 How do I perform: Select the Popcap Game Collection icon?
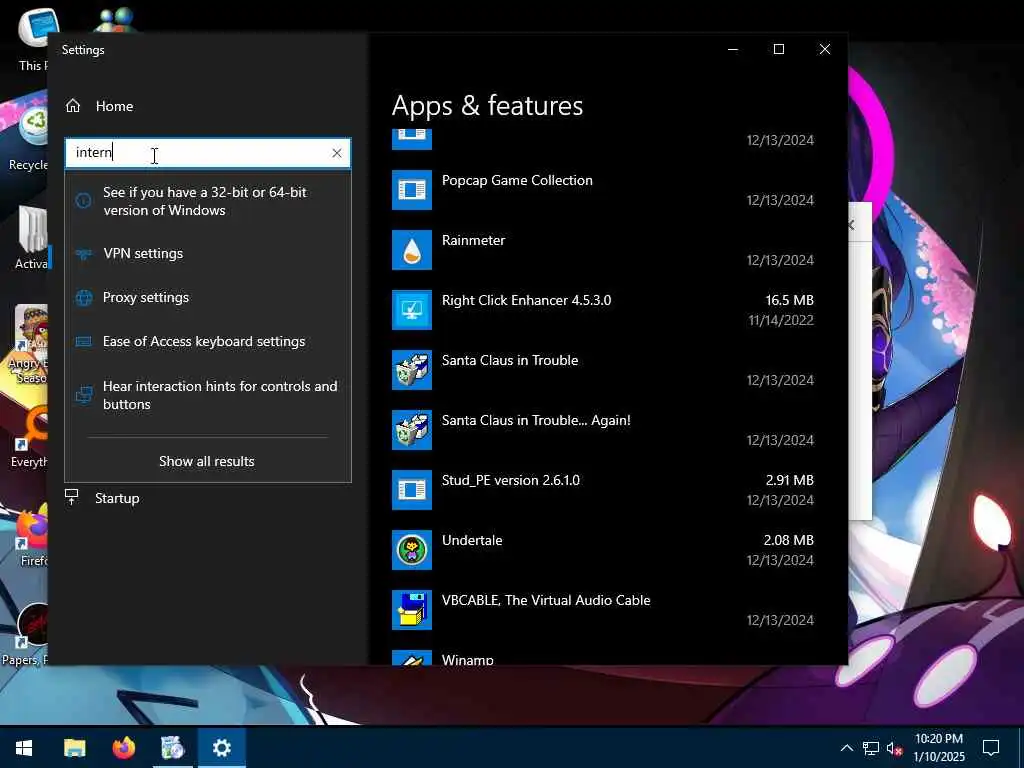(411, 190)
